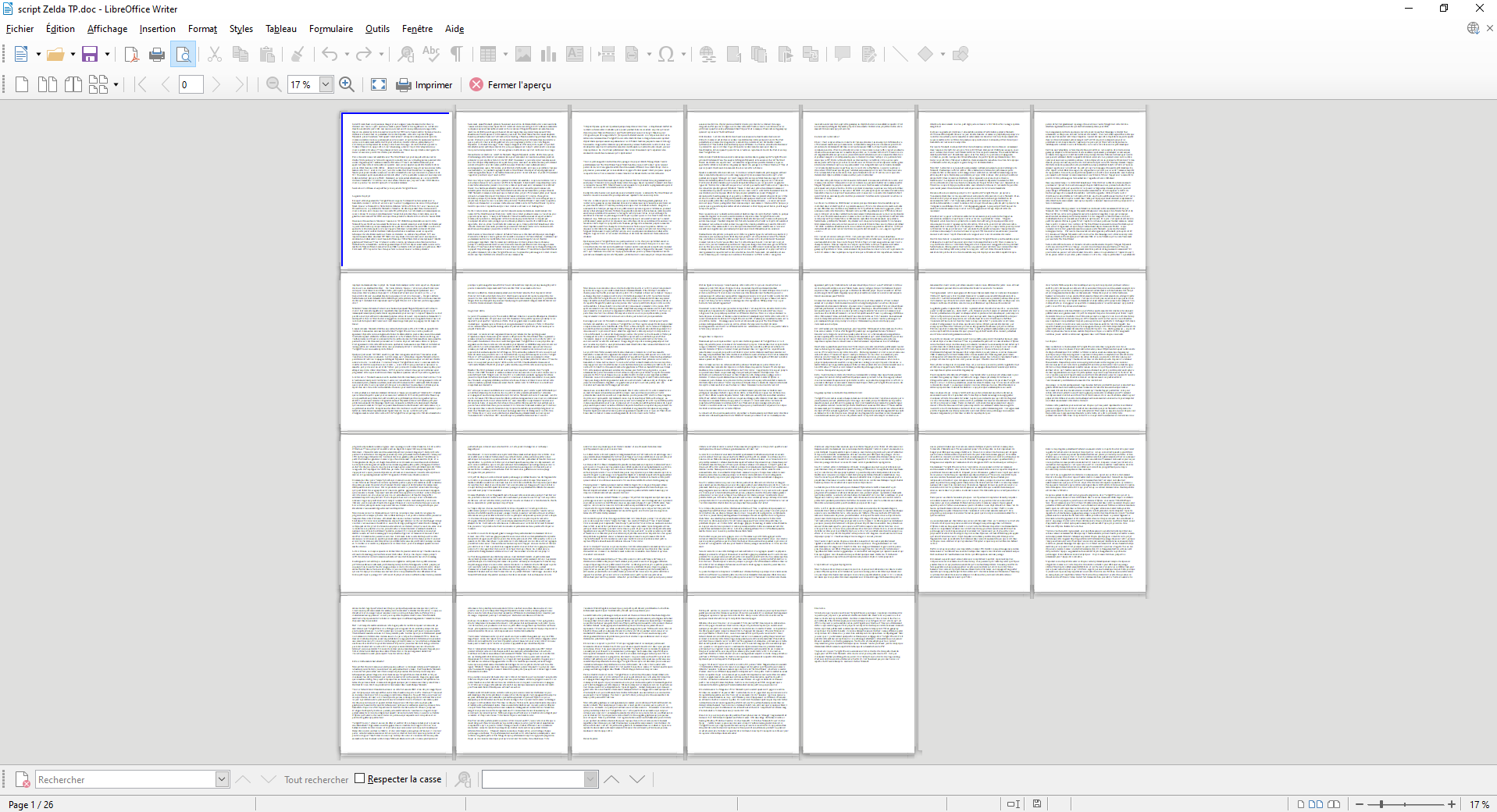Select single-page view in status bar
1497x812 pixels.
[1300, 804]
